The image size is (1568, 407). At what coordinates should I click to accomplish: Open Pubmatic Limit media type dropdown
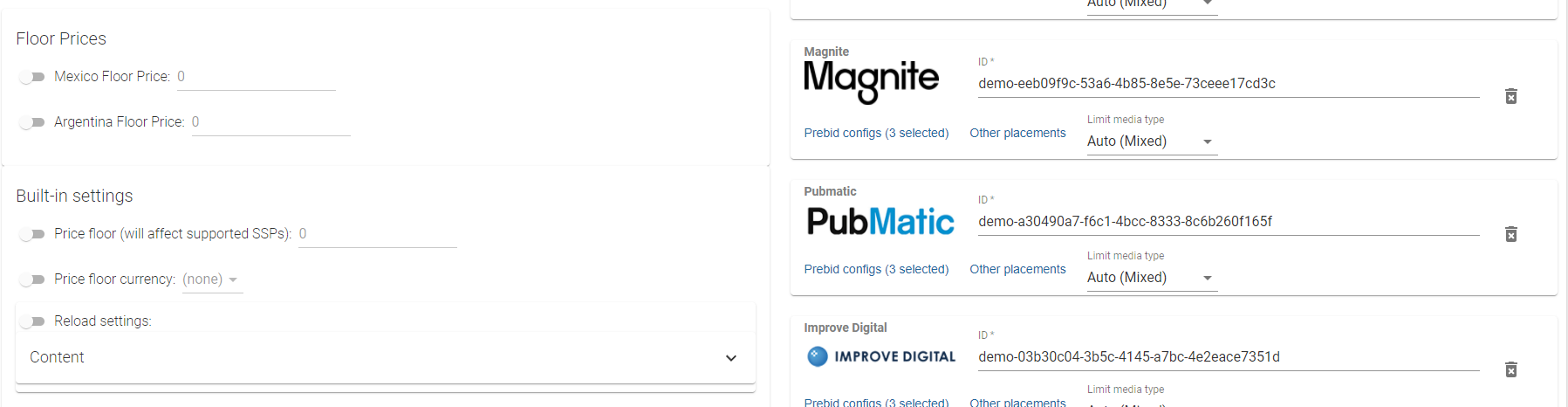tap(1152, 278)
